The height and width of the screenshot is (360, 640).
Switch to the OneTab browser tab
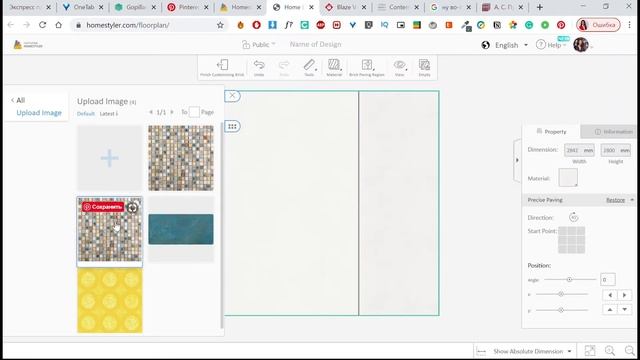pyautogui.click(x=84, y=7)
